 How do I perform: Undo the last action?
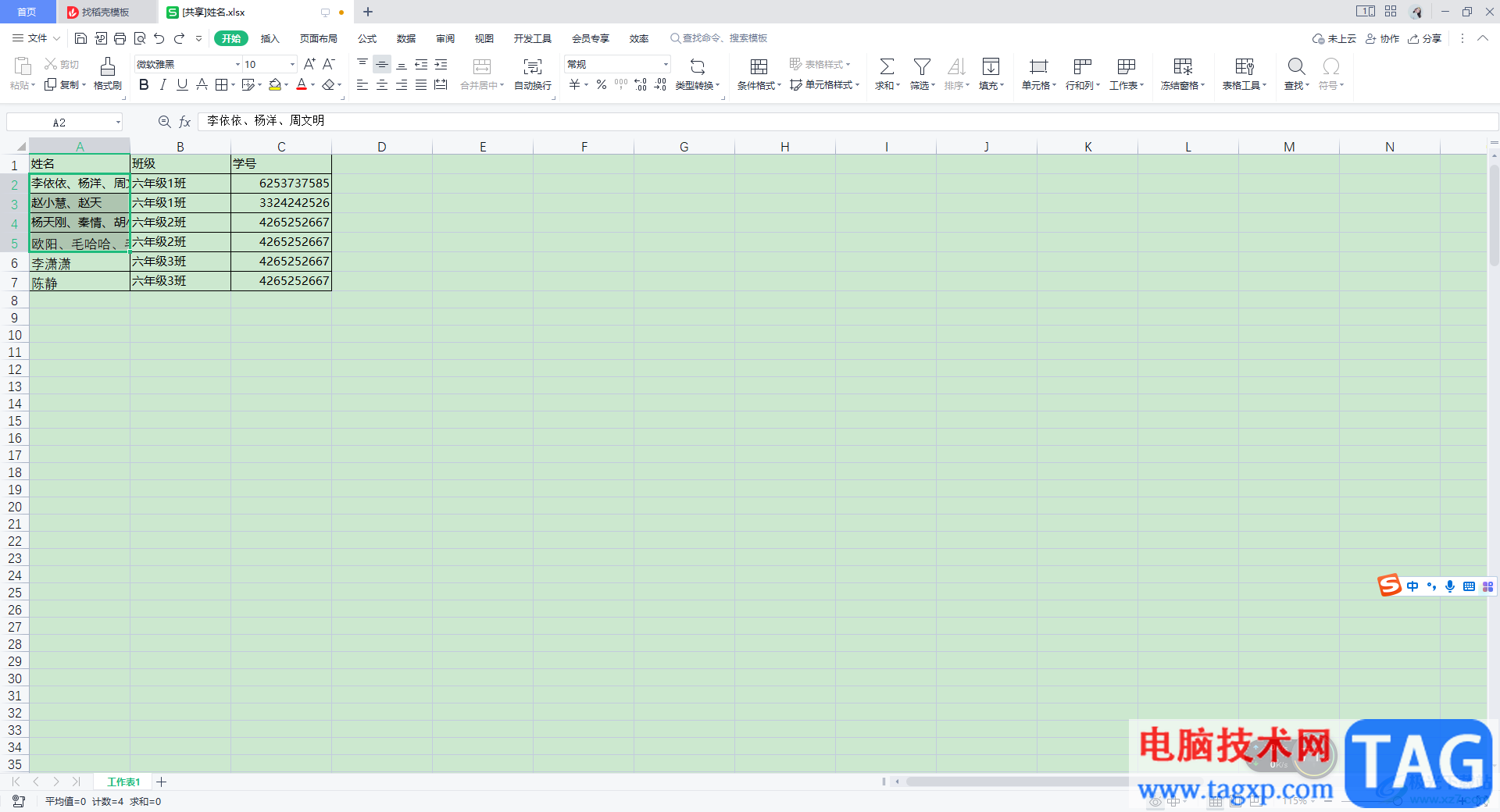click(159, 38)
